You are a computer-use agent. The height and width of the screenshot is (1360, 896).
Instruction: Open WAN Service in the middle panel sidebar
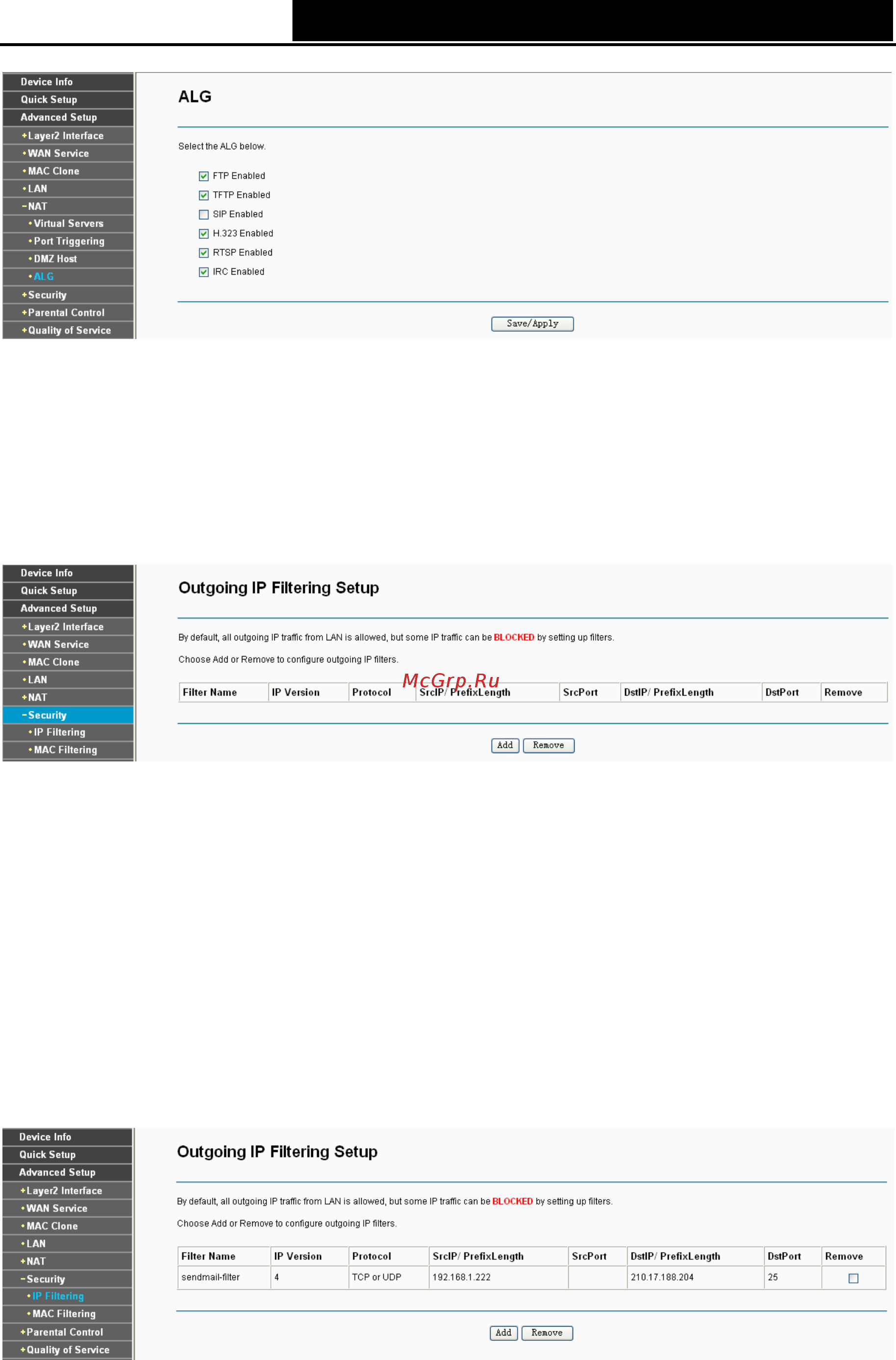point(68,644)
